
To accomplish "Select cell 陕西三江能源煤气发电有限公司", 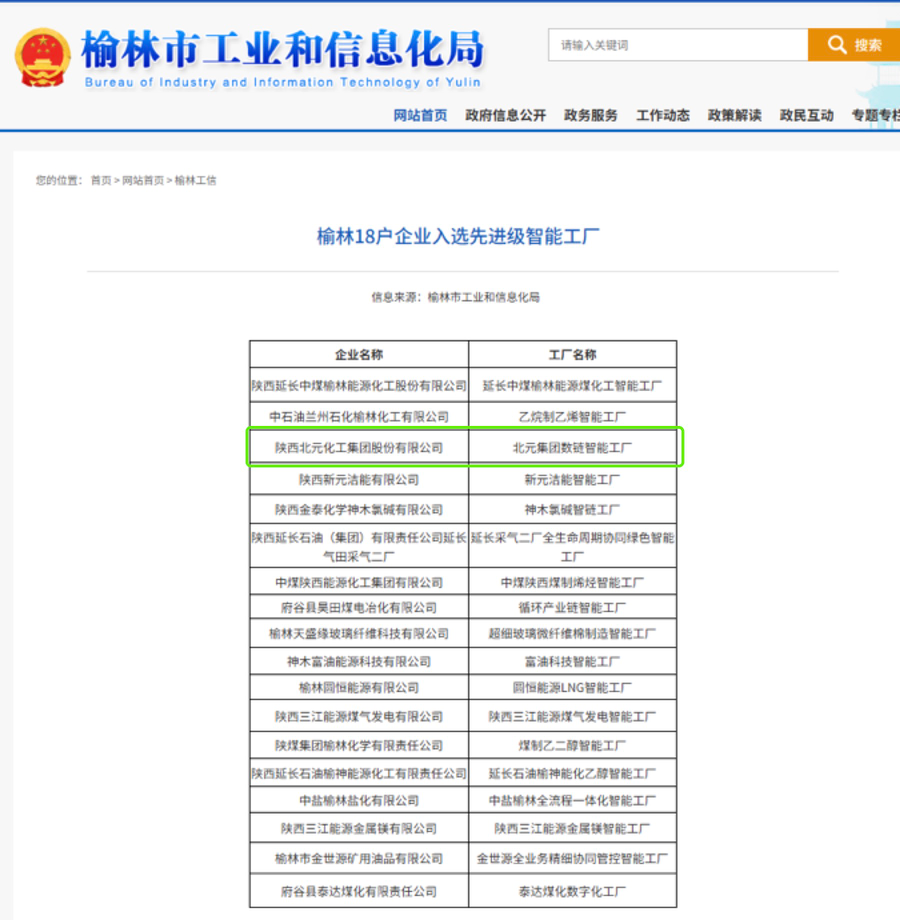I will coord(359,716).
